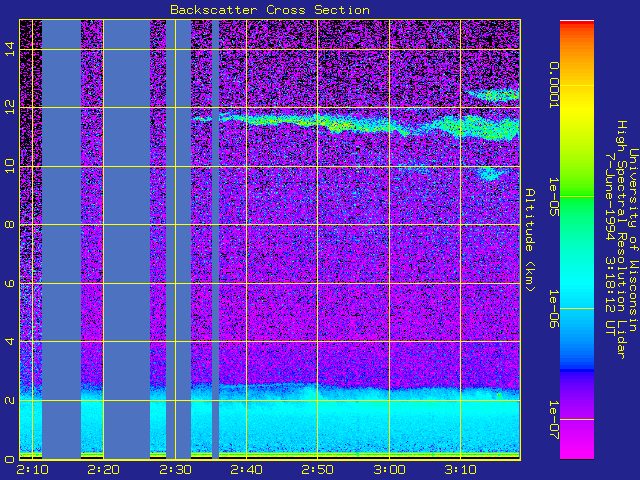Click the 3:00 time axis label
This screenshot has width=640, height=480.
389,470
